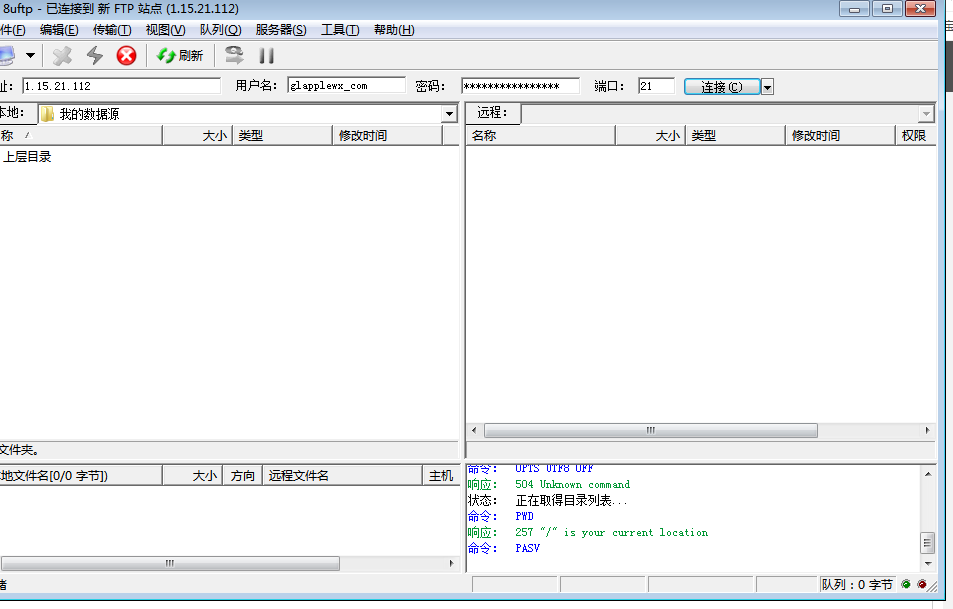
Task: Click the 队列: 0 字节 status entry
Action: [857, 585]
